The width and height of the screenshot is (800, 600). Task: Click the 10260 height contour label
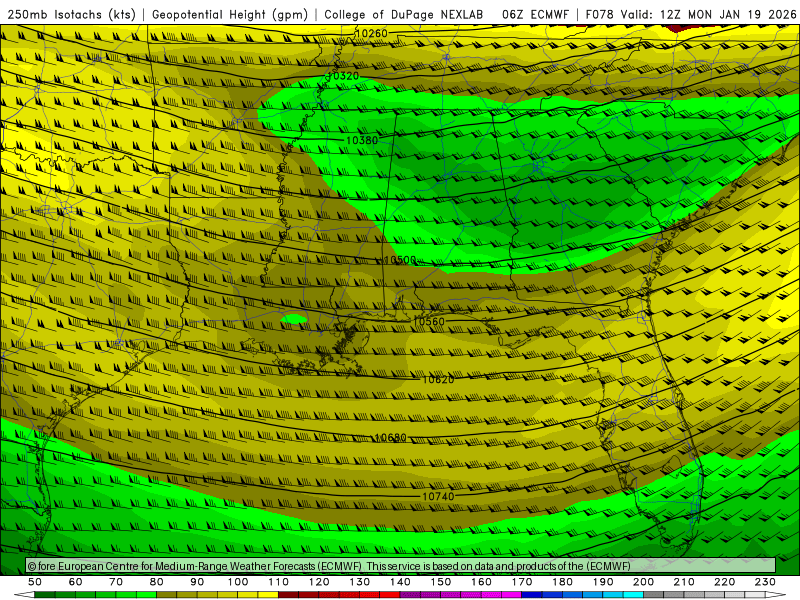(371, 34)
